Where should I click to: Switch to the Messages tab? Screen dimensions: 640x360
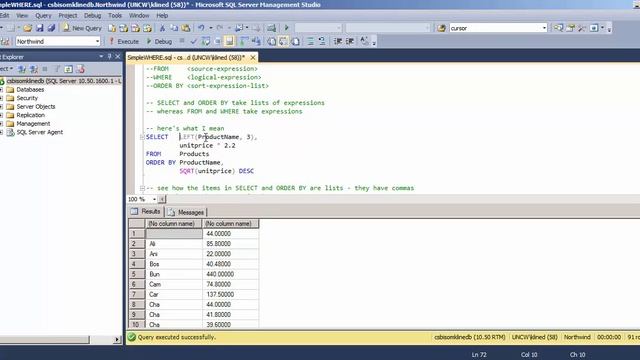click(x=186, y=212)
